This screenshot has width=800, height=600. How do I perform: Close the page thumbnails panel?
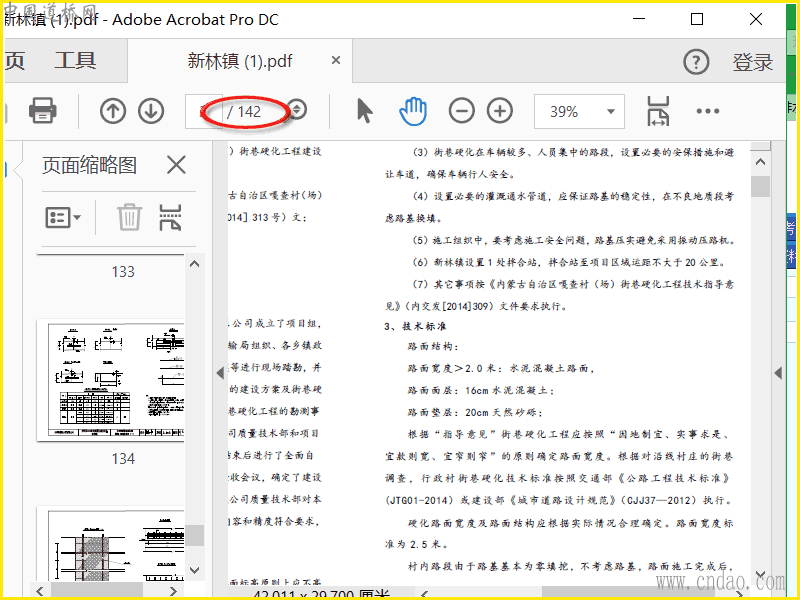tap(177, 165)
